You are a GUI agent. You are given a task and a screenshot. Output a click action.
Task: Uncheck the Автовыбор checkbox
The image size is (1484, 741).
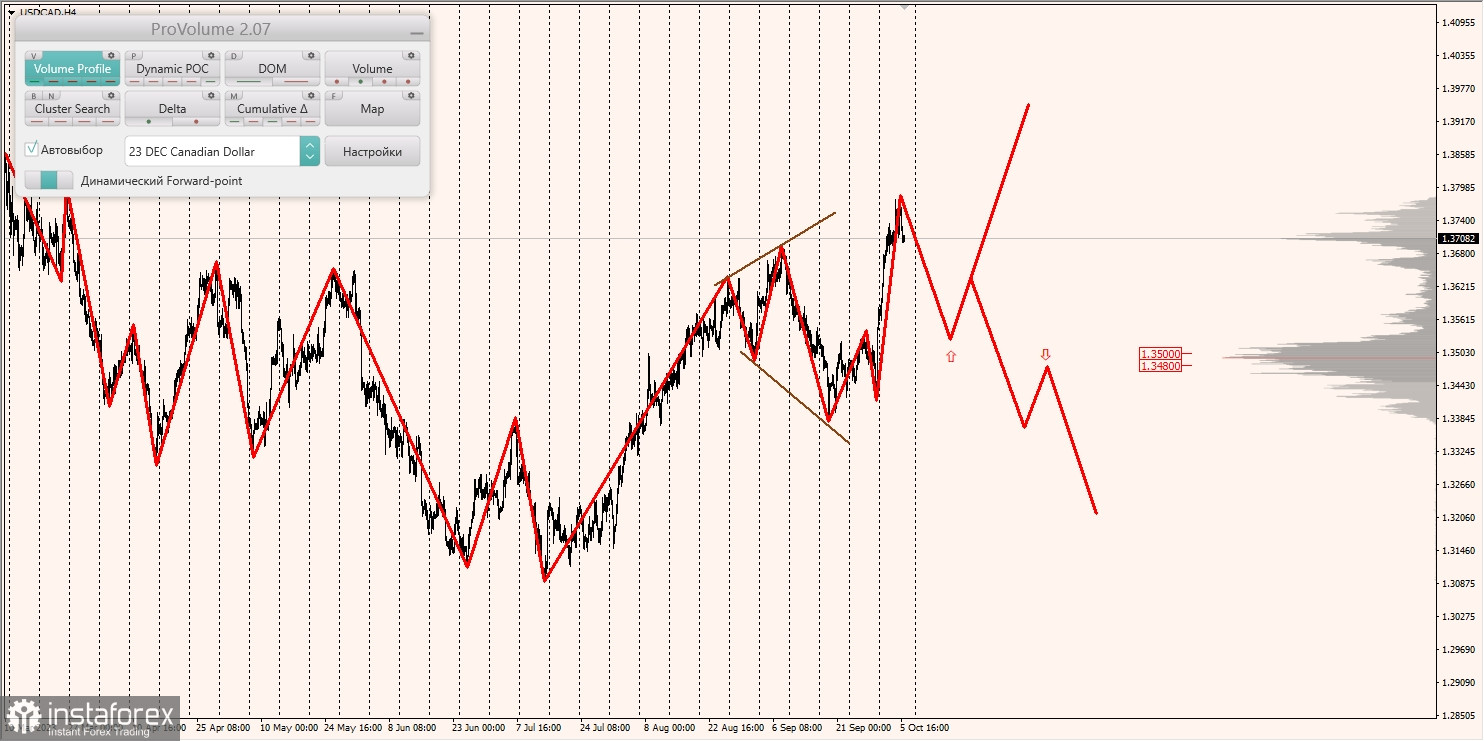(32, 149)
